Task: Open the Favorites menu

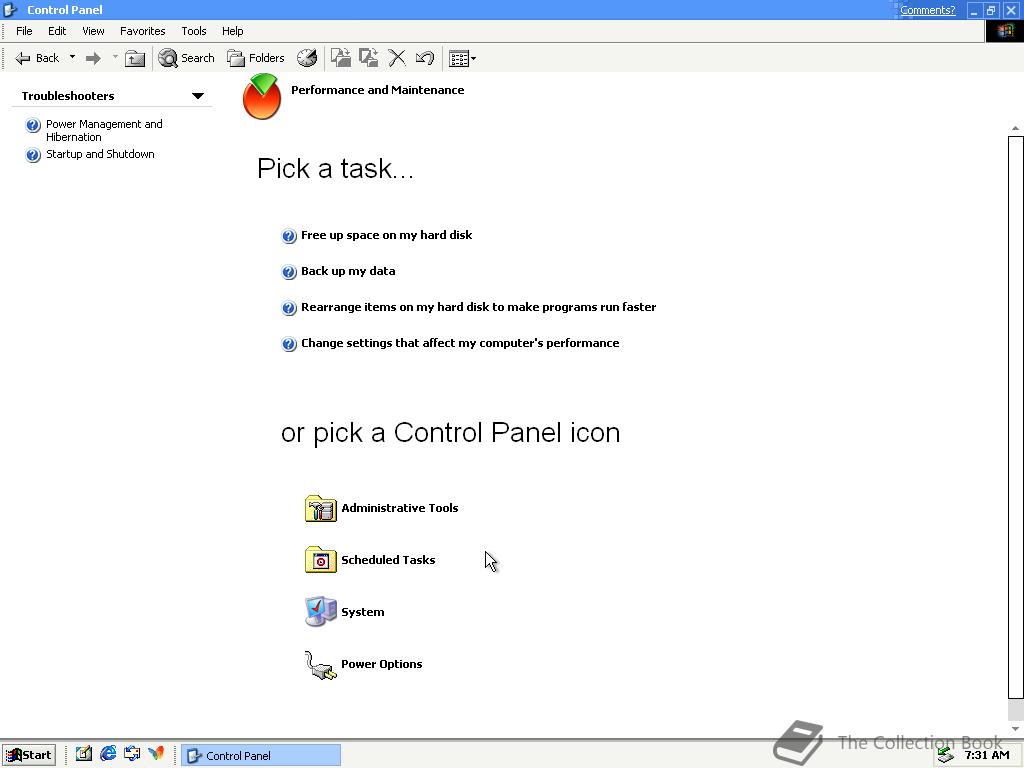Action: click(x=142, y=31)
